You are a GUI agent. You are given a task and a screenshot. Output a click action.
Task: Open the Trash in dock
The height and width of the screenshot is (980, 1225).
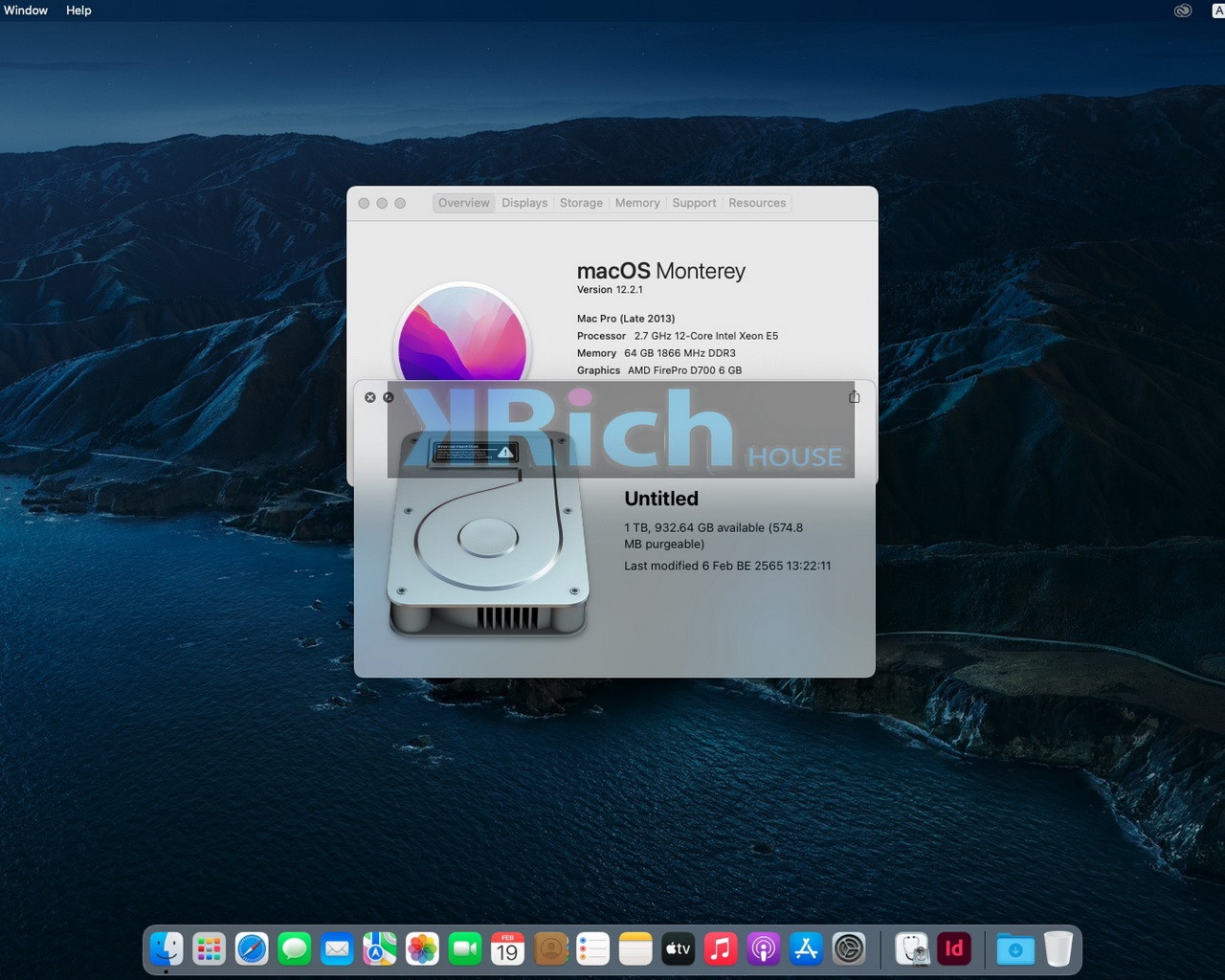[1058, 949]
